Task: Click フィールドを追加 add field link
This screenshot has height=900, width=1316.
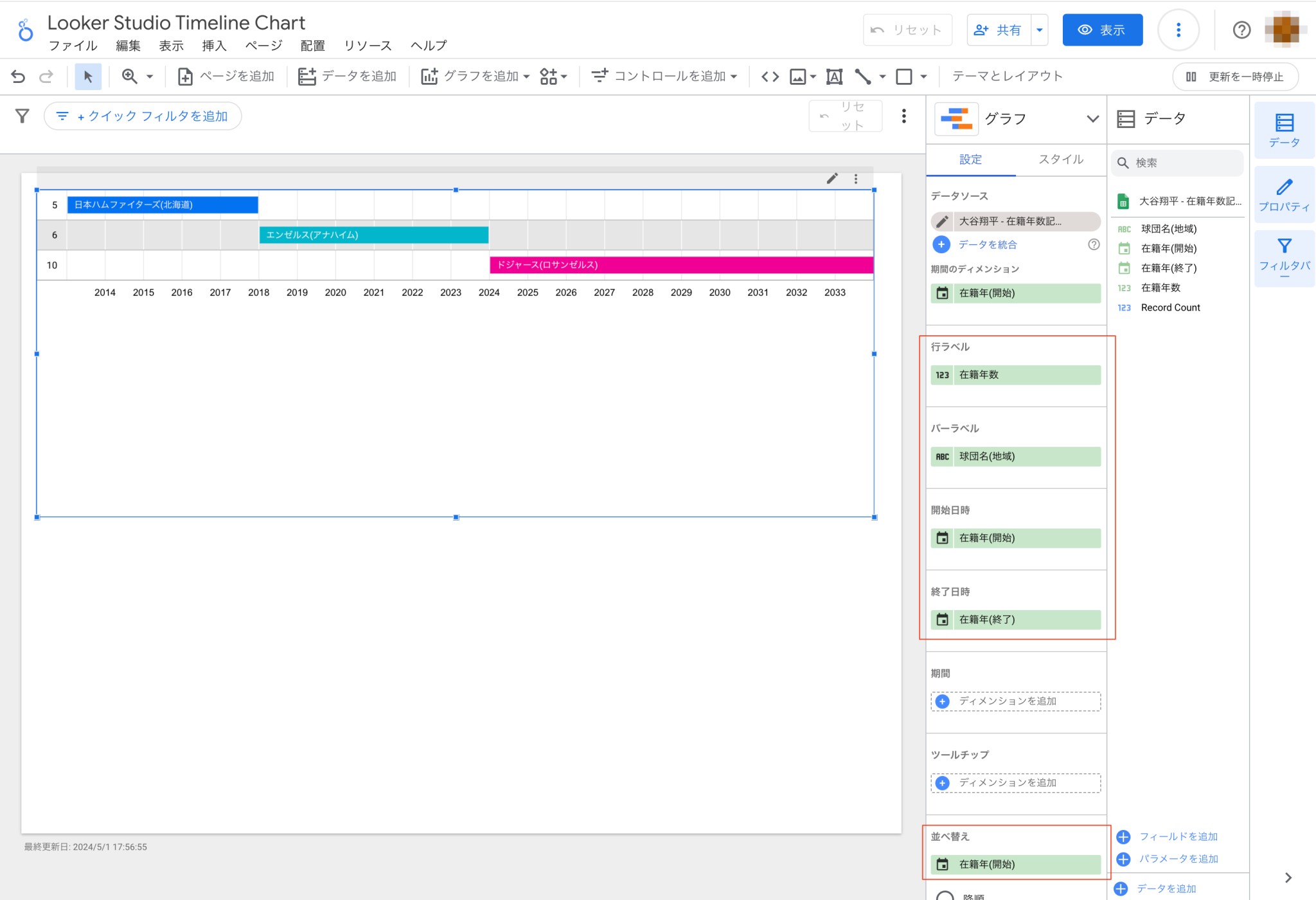Action: [x=1178, y=836]
